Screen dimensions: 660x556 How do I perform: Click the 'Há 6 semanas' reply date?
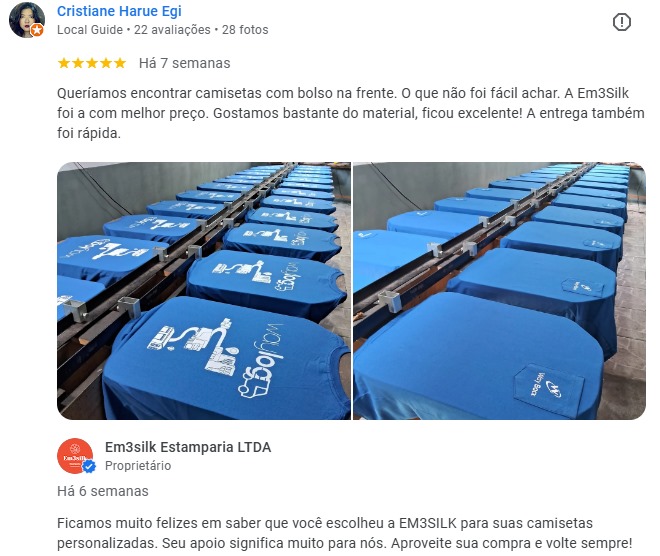103,491
